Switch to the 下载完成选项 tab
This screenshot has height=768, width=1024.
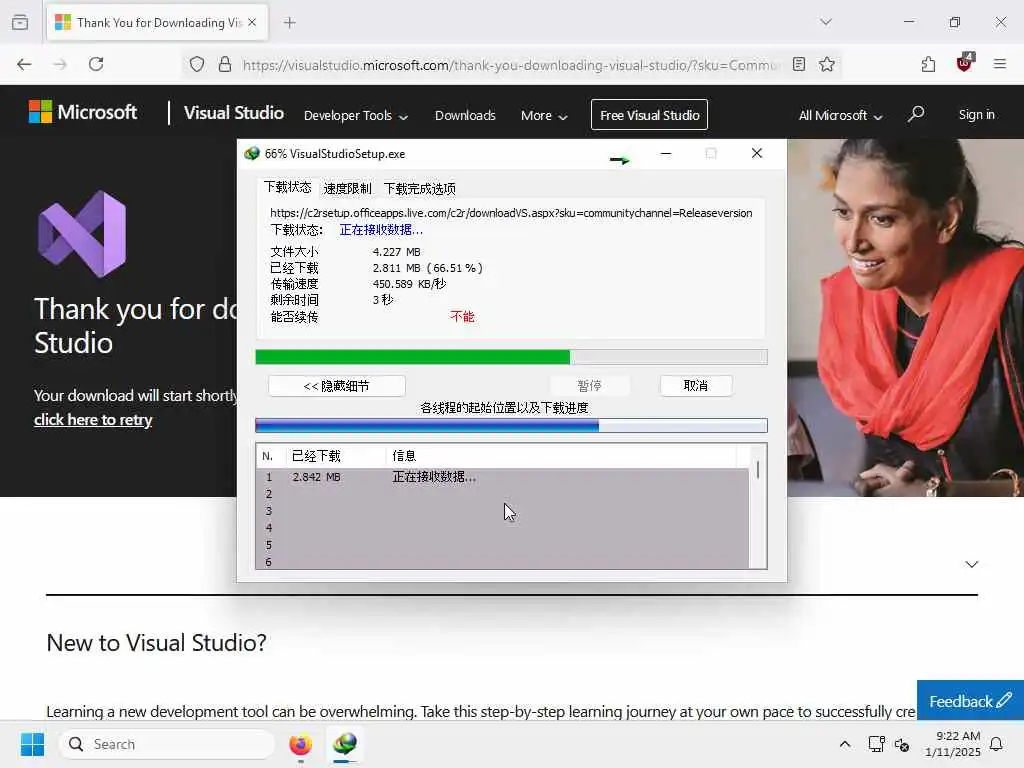[x=420, y=189]
